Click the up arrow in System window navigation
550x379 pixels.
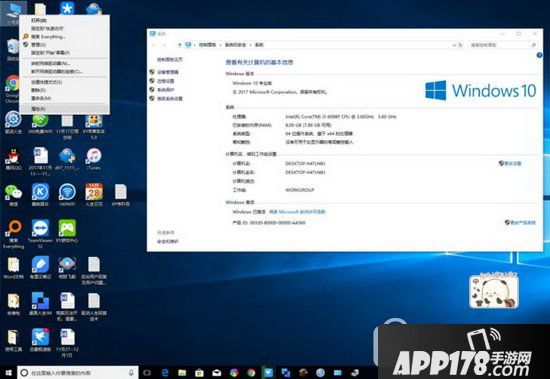coord(180,45)
